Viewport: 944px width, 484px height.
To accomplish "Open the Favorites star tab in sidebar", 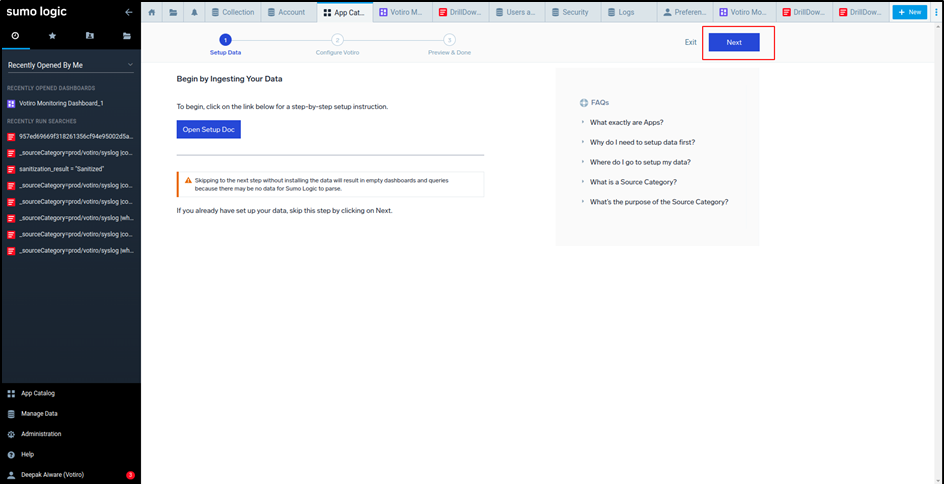I will pyautogui.click(x=52, y=36).
